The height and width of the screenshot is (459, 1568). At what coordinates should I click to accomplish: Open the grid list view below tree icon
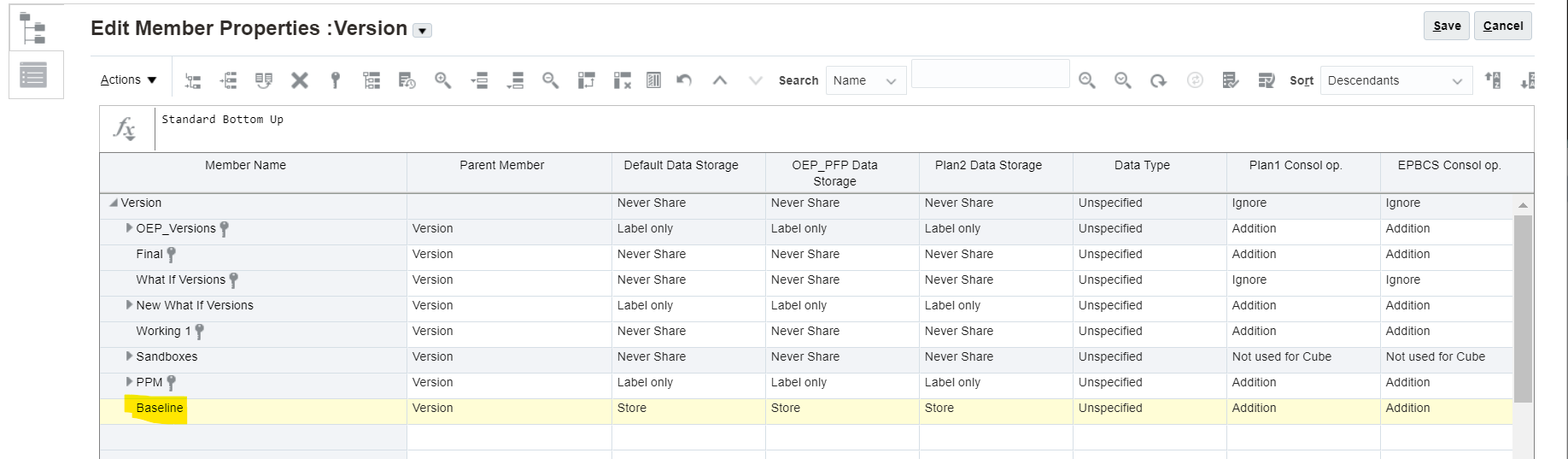click(x=35, y=75)
